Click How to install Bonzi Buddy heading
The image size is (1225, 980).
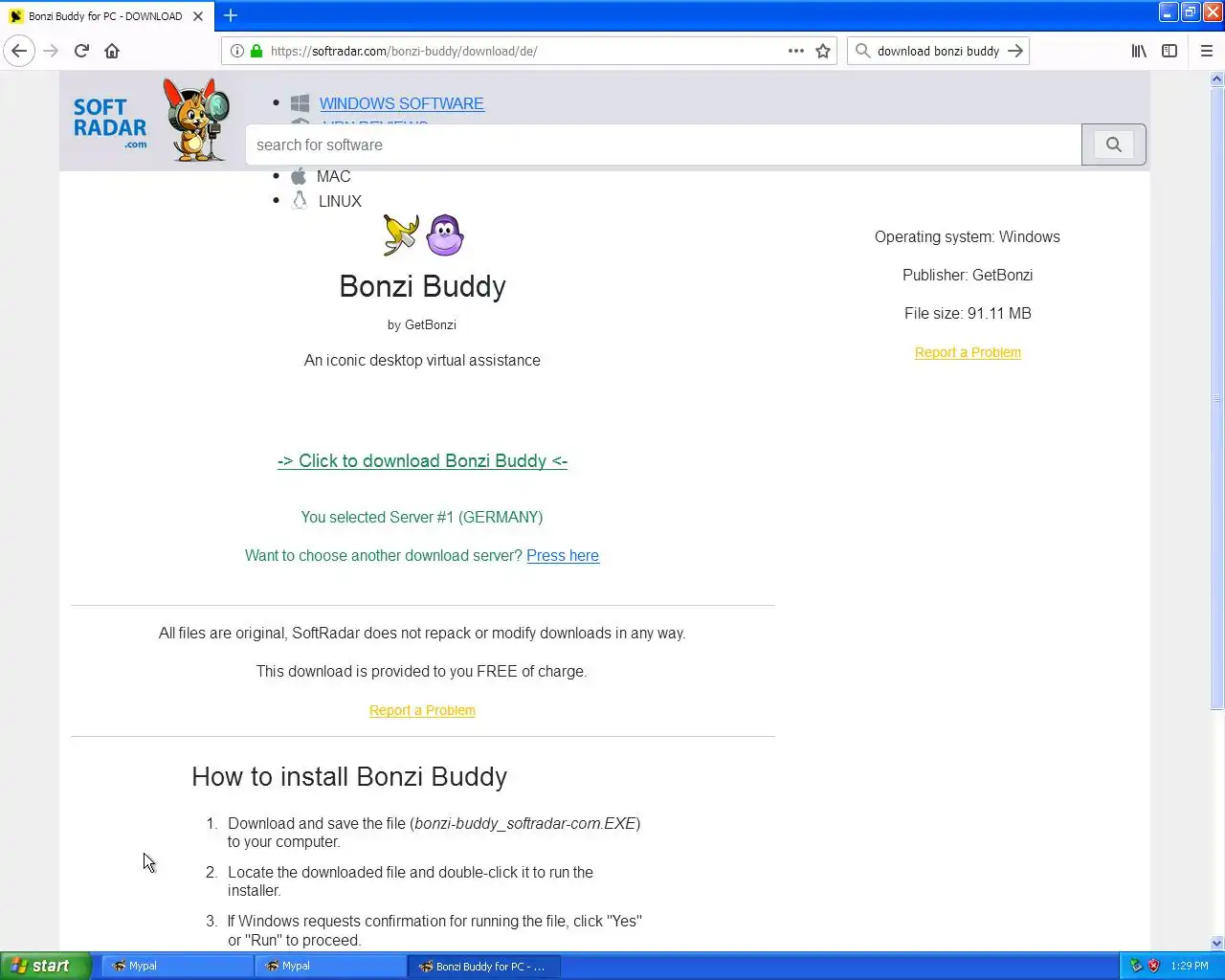click(x=349, y=776)
